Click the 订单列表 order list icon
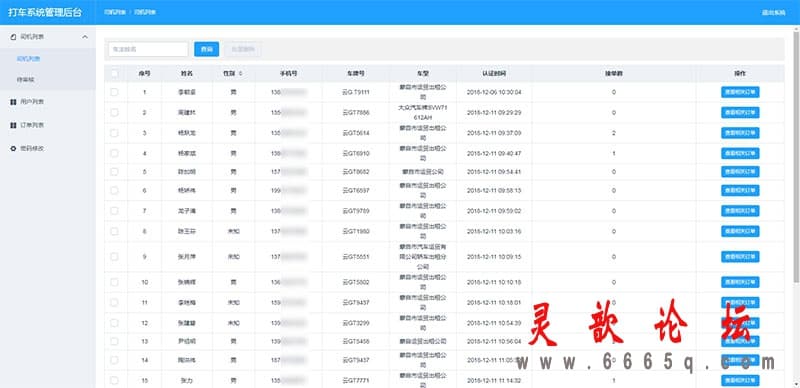Screen dimensions: 800x388 pos(13,125)
